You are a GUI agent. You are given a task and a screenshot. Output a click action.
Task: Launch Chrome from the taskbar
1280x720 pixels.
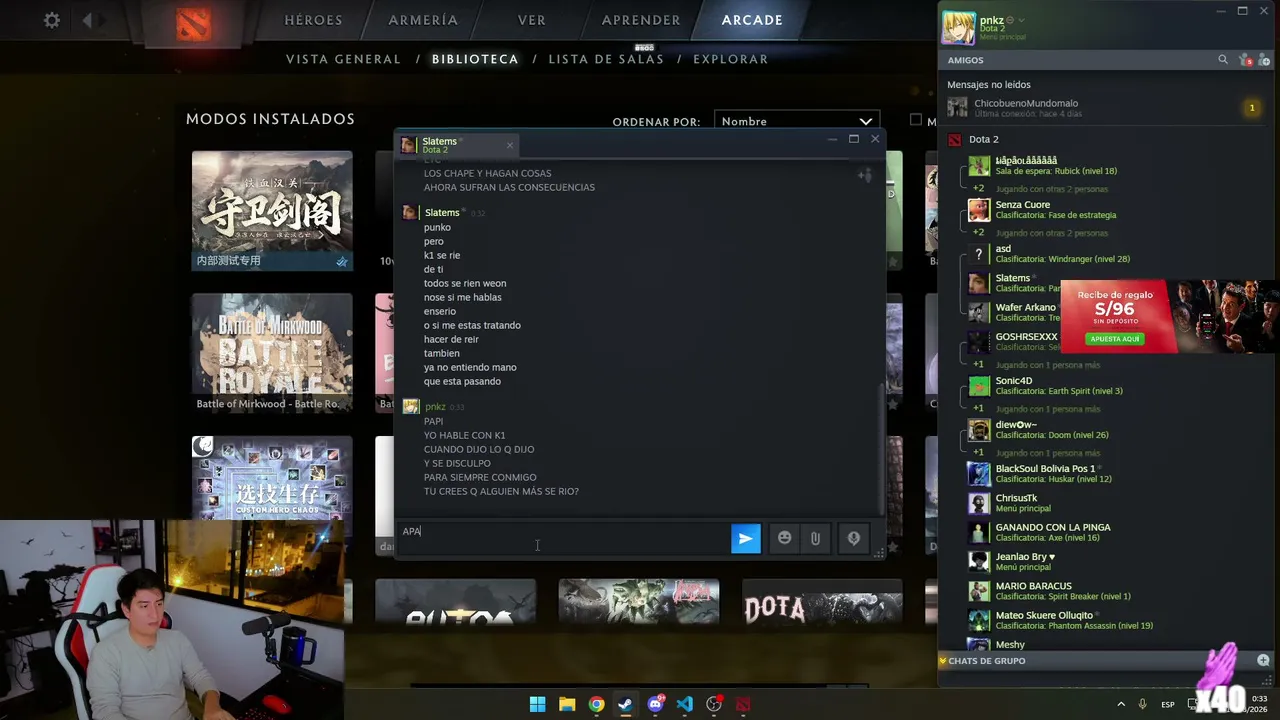click(x=596, y=704)
